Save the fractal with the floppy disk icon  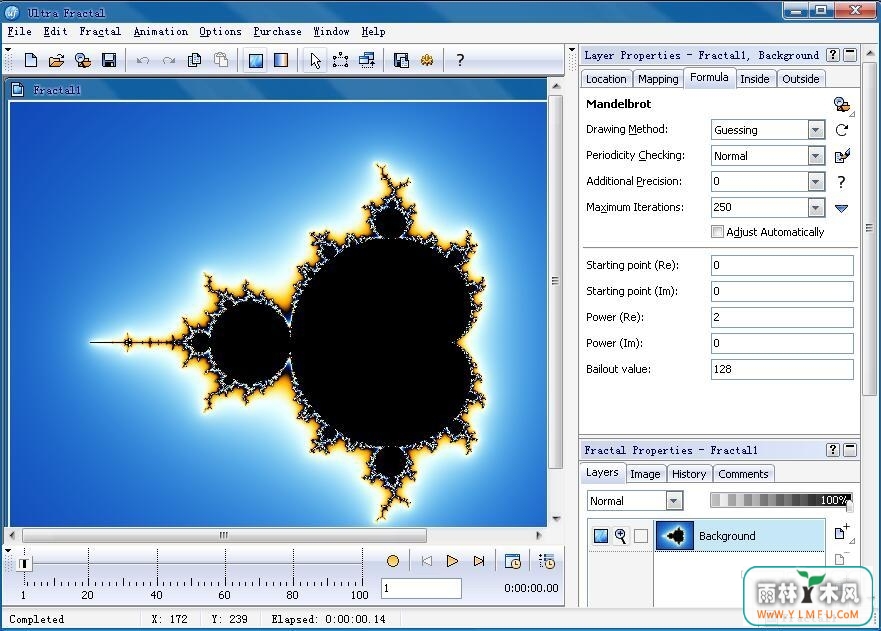point(109,60)
